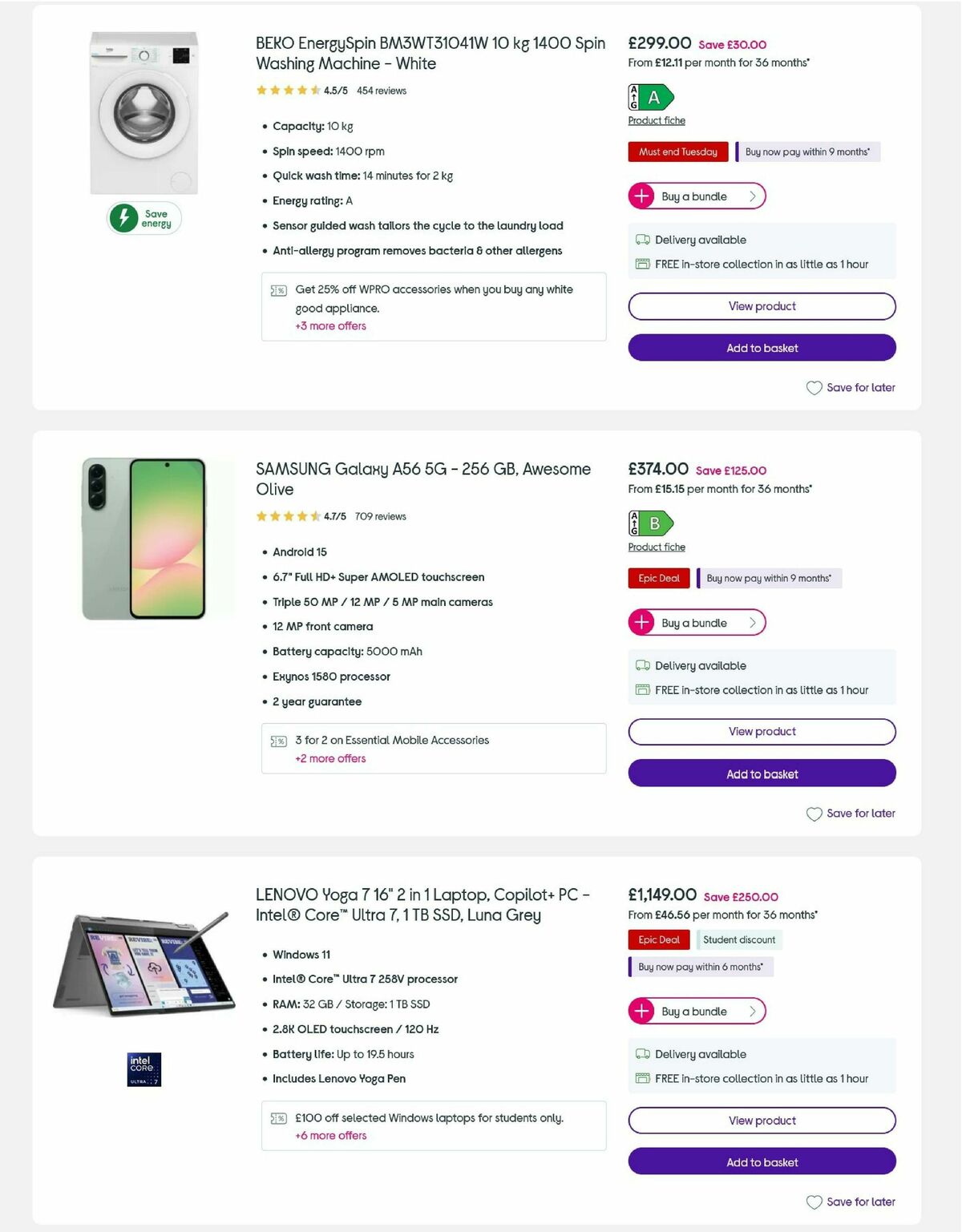Add the Lenovo Yoga 7 to the basket
The image size is (962, 1232).
[x=762, y=1161]
